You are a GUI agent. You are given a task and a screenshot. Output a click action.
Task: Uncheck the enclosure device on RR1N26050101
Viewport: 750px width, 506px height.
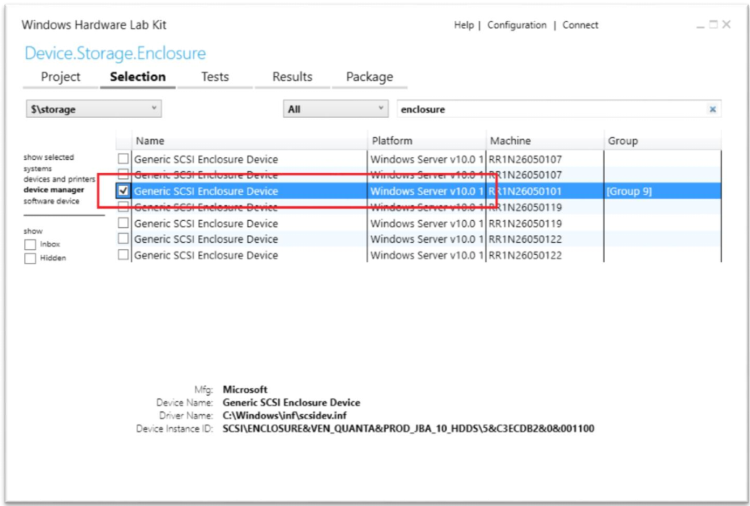coord(123,191)
